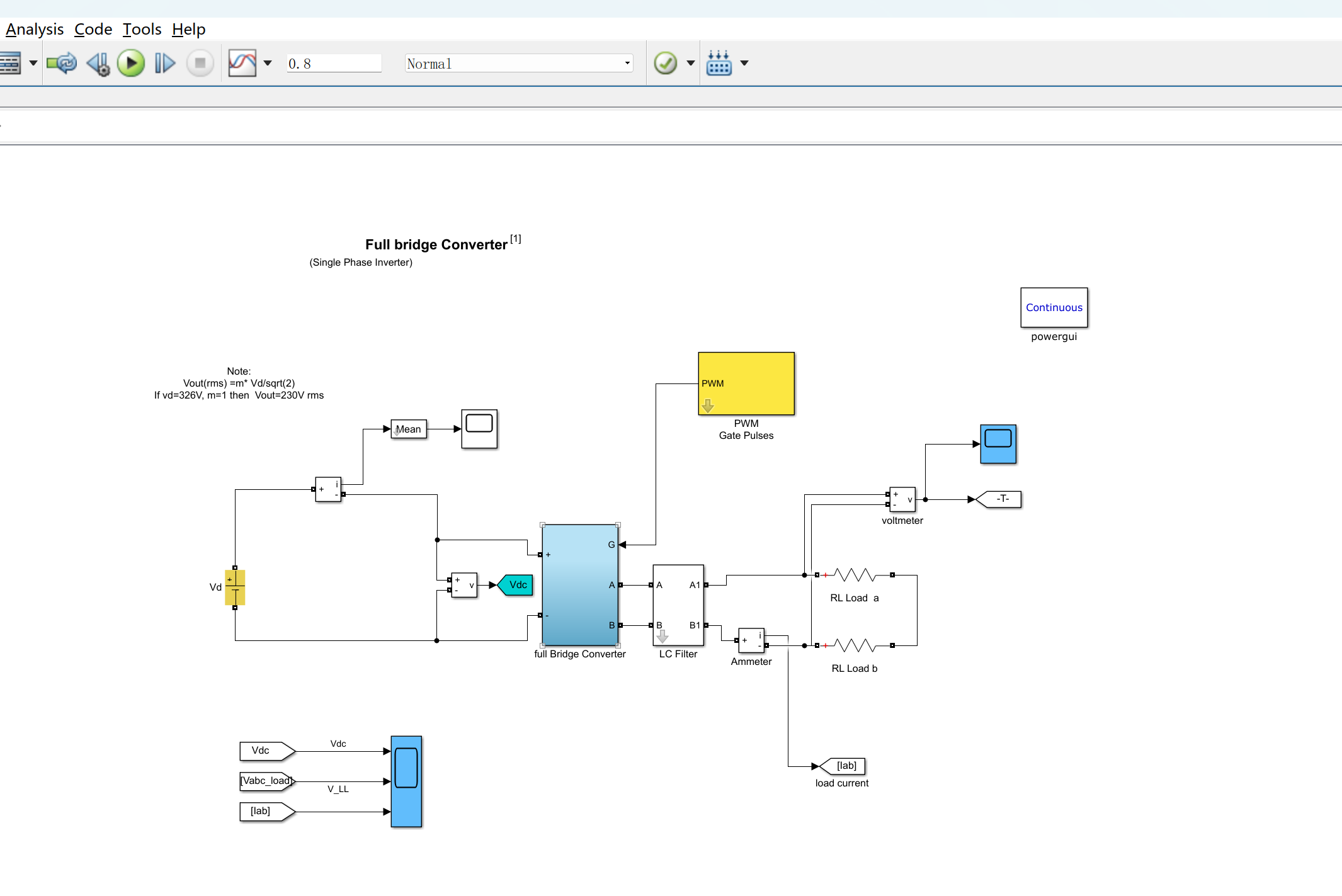Click the Step Back button
The image size is (1342, 896).
point(98,63)
